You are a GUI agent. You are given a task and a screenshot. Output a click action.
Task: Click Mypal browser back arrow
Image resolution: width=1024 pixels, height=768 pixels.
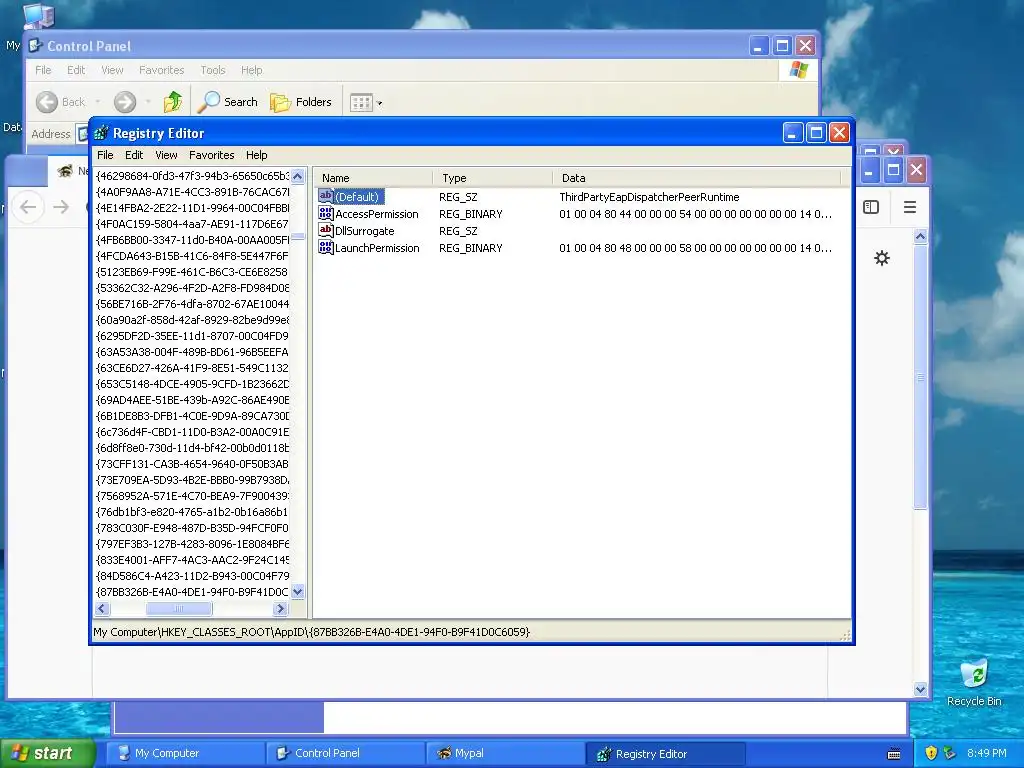click(x=28, y=207)
